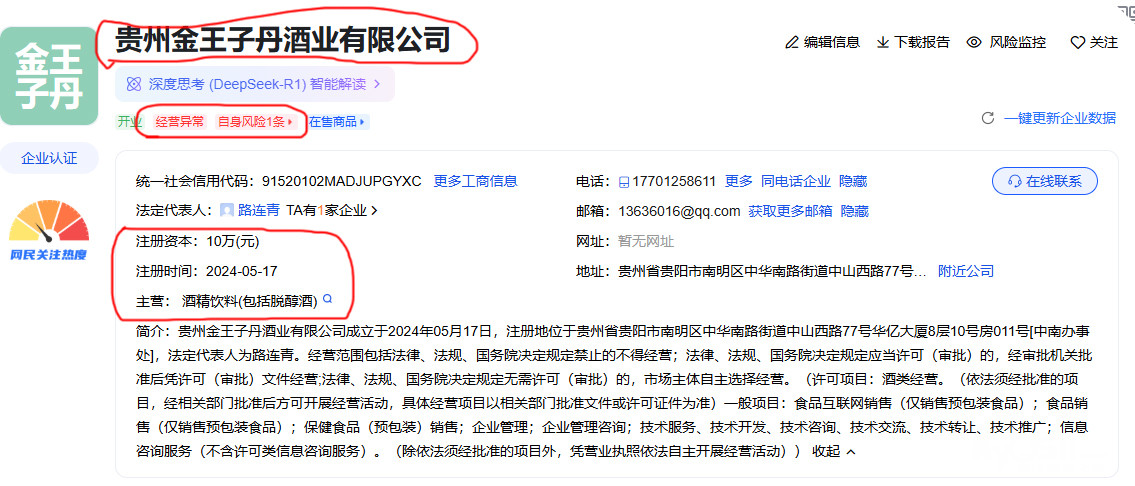Click the magnifier icon after 酒精饮料 main business
1135x486 pixels.
[x=325, y=299]
